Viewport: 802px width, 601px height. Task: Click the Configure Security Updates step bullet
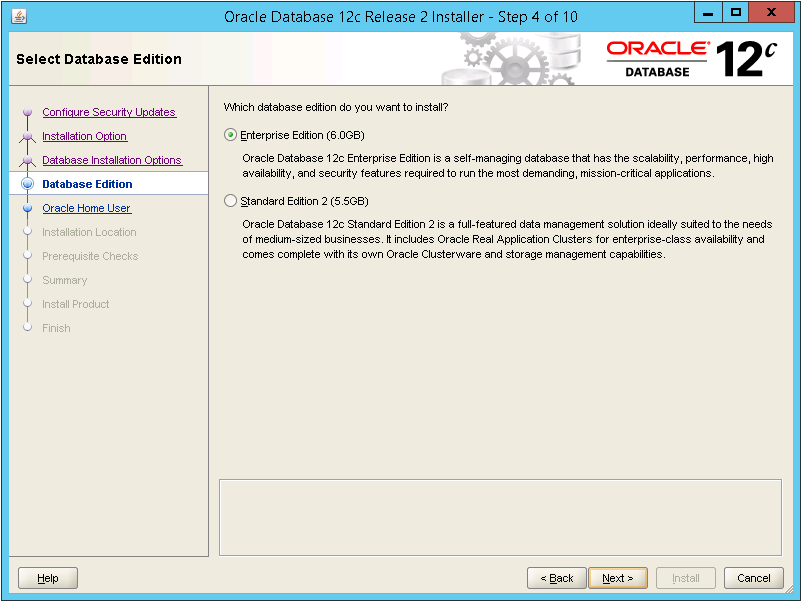point(28,113)
